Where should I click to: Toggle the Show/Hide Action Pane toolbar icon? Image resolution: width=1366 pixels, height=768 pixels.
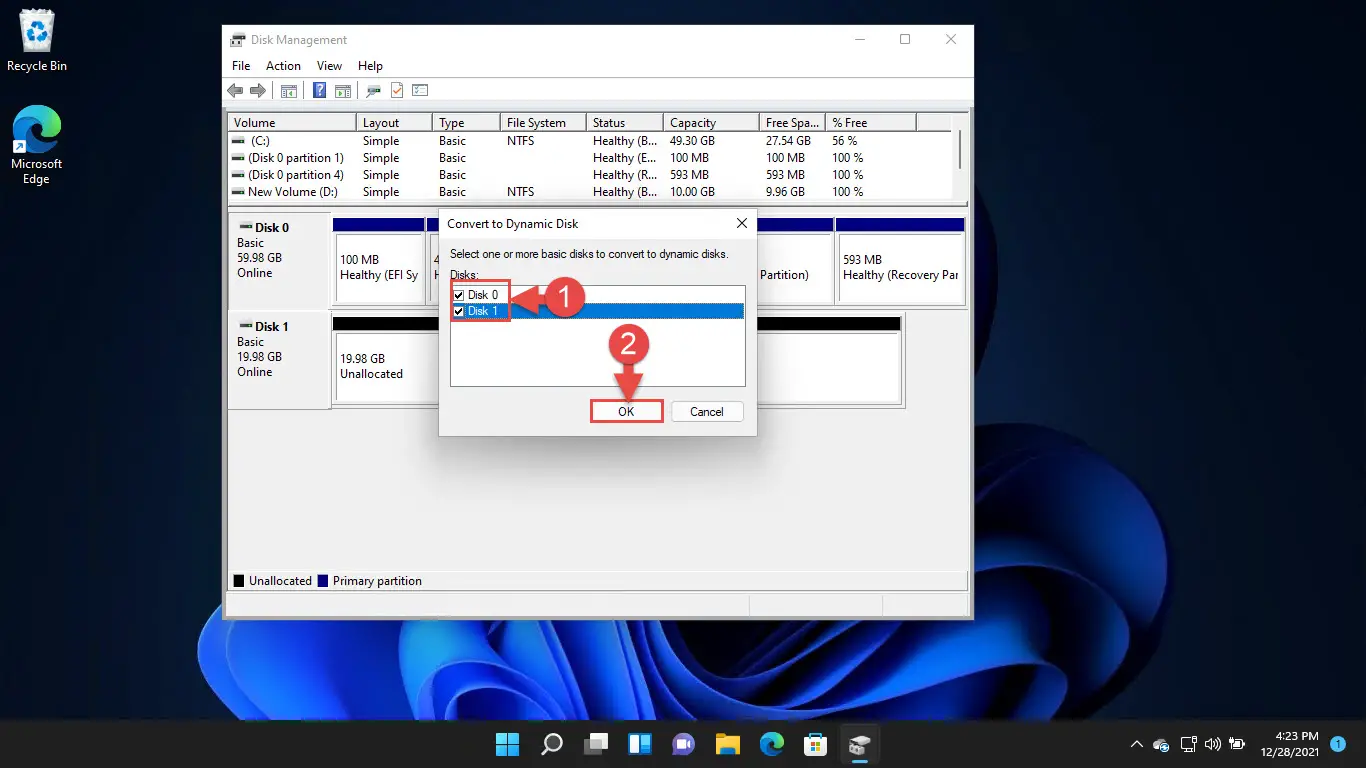tap(343, 91)
